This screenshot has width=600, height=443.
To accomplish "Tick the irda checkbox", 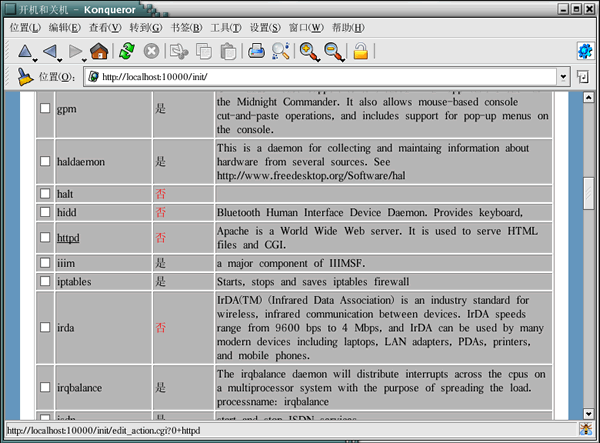I will tap(45, 327).
